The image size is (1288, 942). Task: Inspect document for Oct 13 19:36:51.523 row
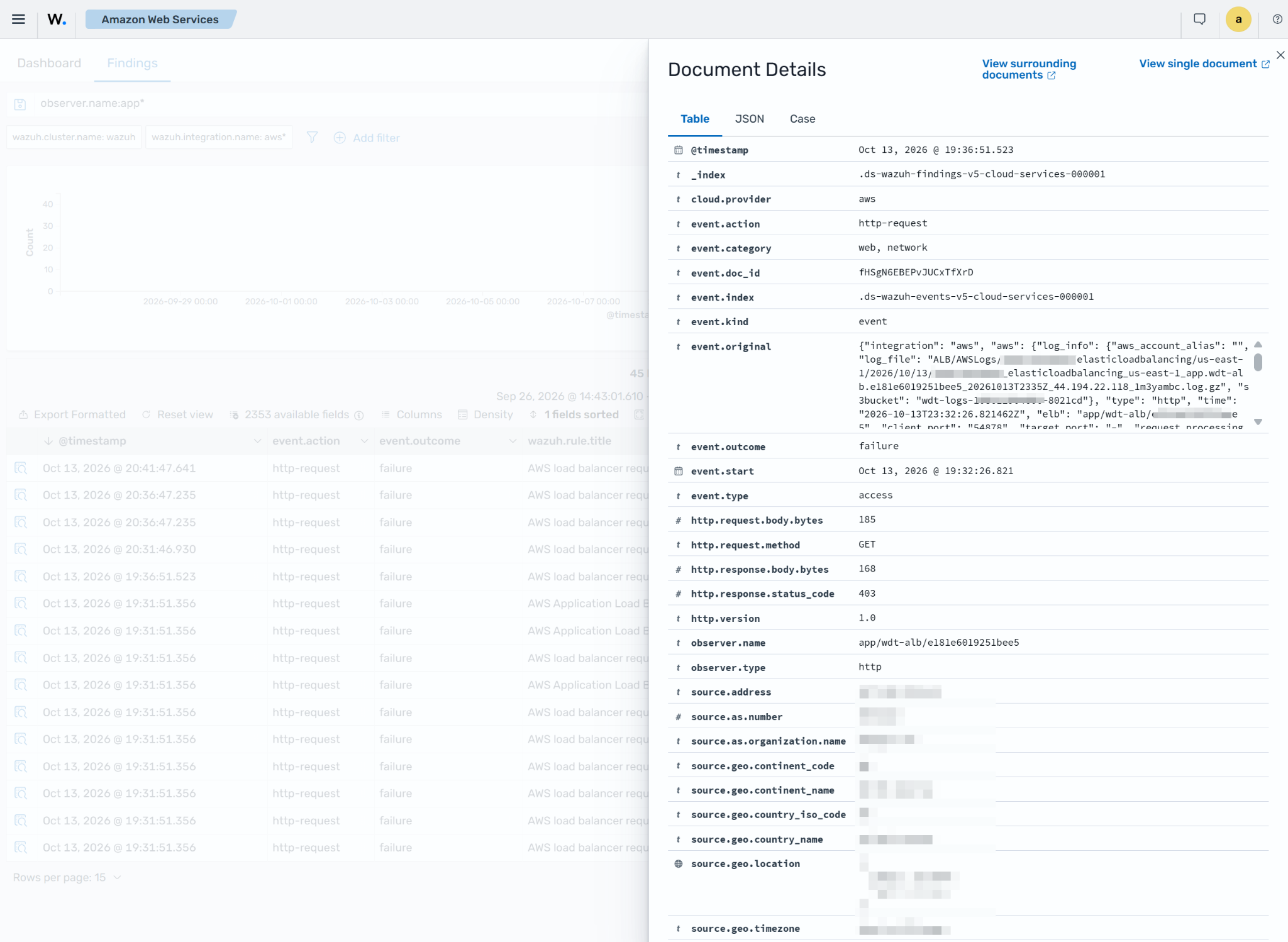21,576
